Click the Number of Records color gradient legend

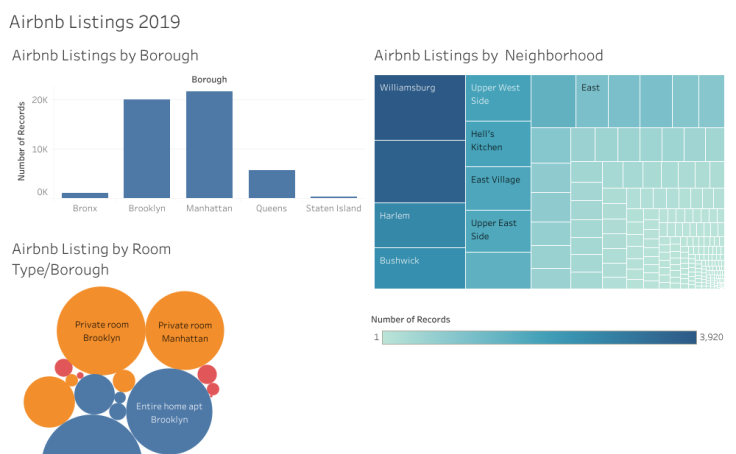coord(538,338)
